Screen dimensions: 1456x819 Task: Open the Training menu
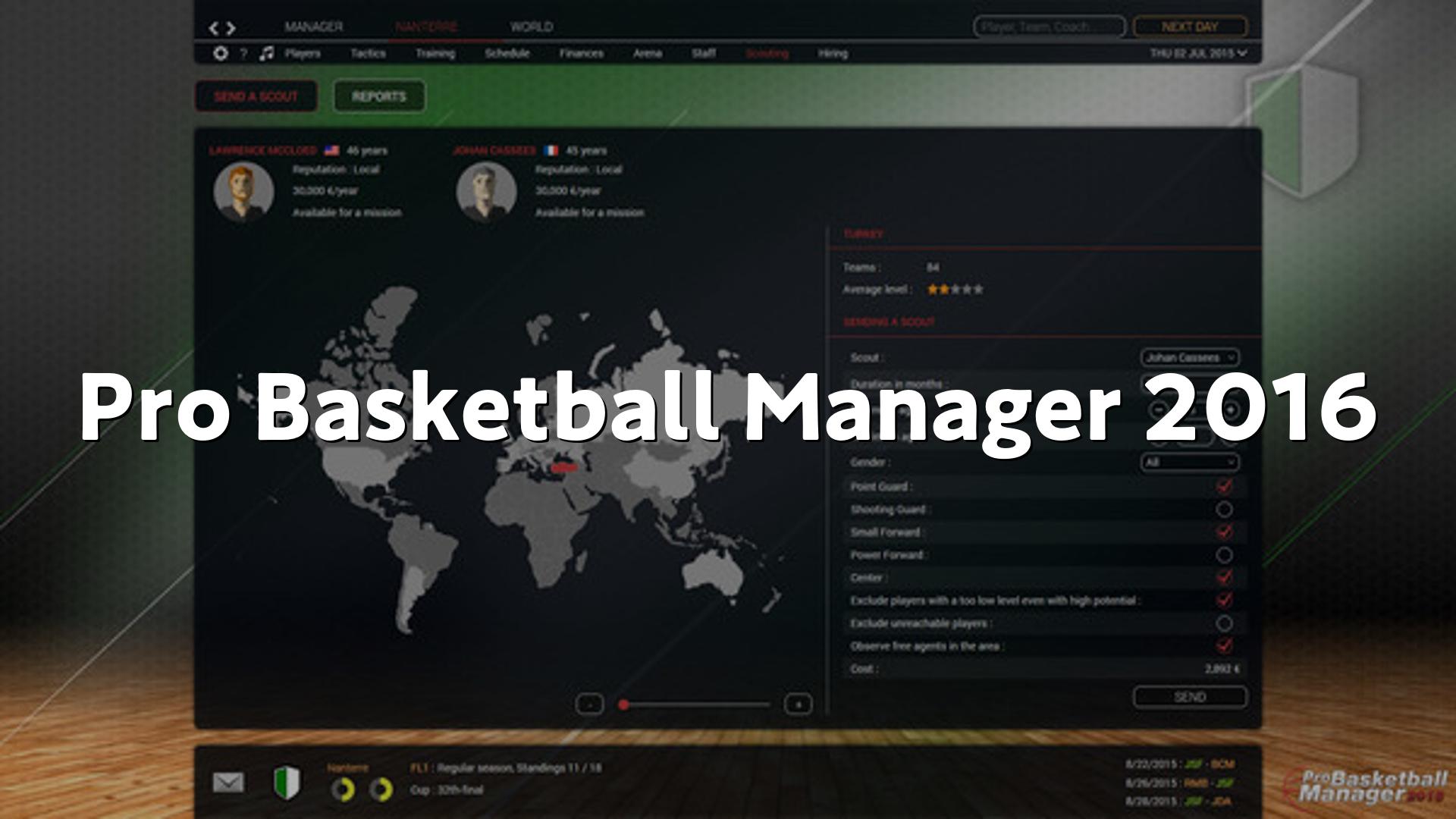(435, 53)
